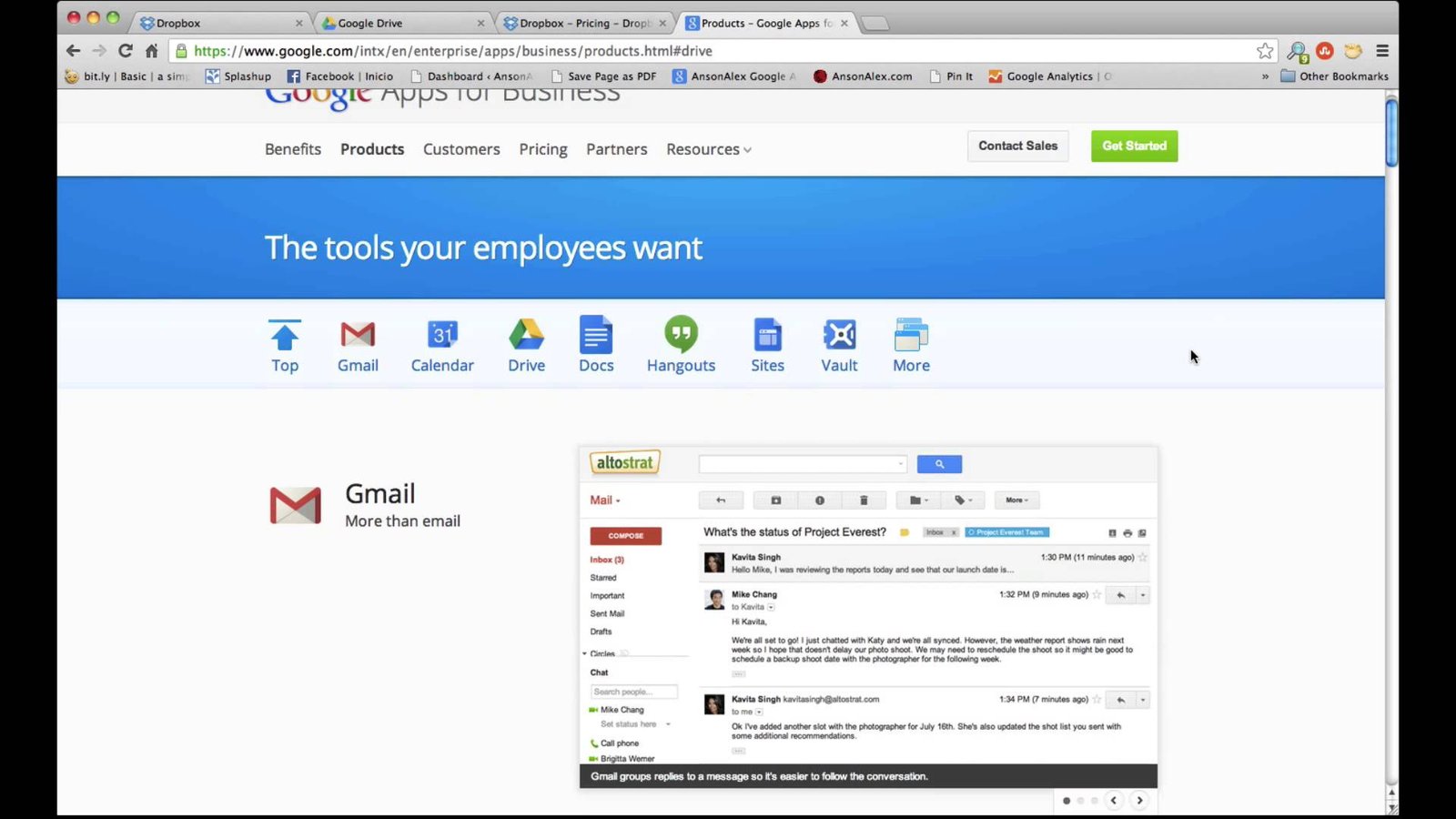
Task: Expand the Resources dropdown menu
Action: pyautogui.click(x=709, y=149)
